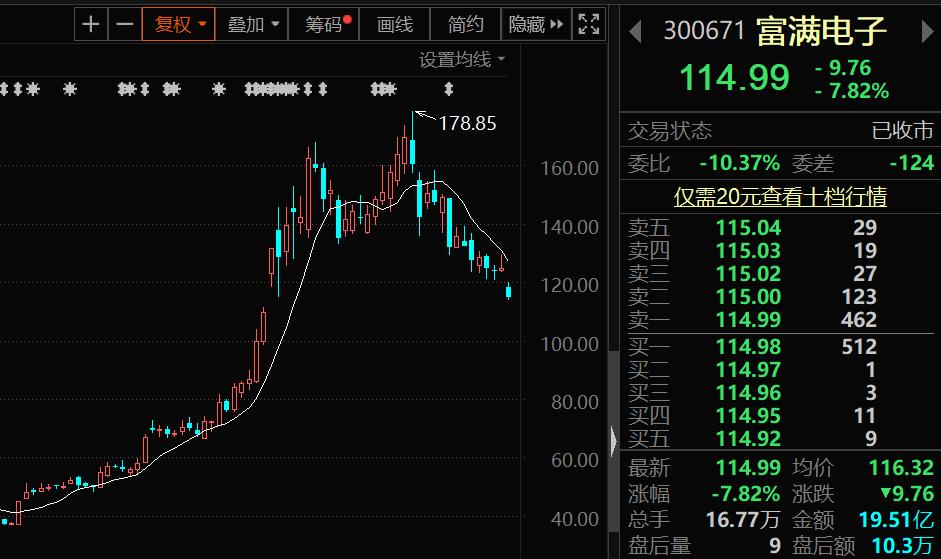This screenshot has height=559, width=941.
Task: Toggle fullscreen chart icon
Action: pyautogui.click(x=589, y=24)
